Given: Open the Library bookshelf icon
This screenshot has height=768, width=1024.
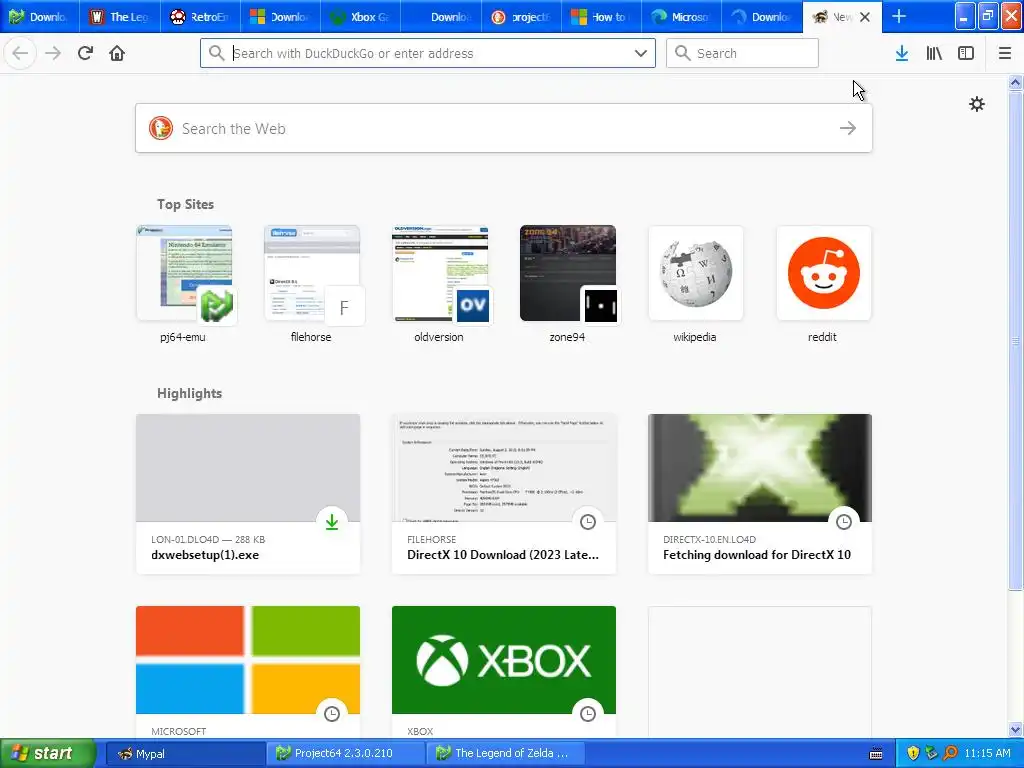Looking at the screenshot, I should (934, 53).
